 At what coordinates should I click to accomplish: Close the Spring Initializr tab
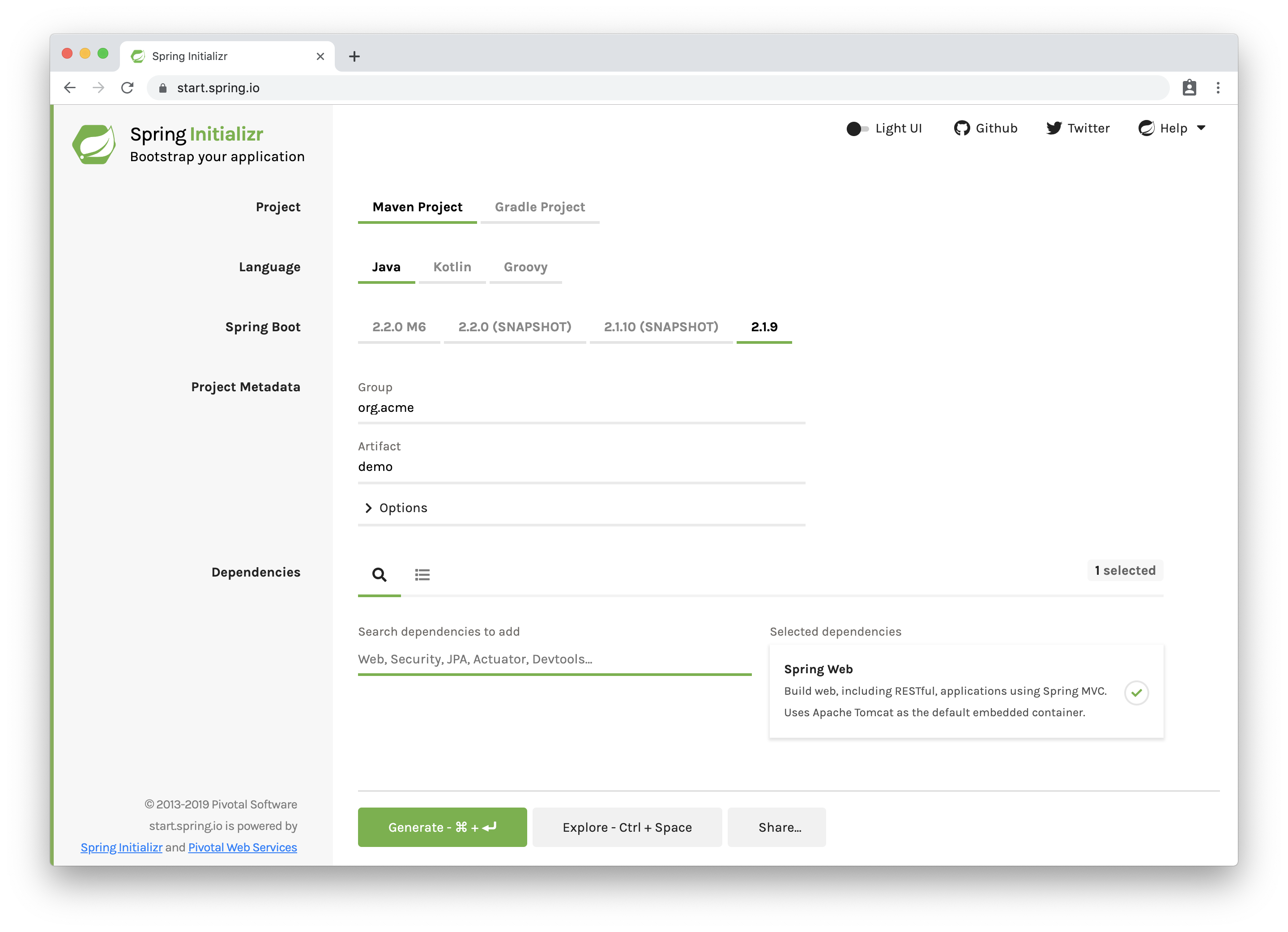click(x=320, y=56)
